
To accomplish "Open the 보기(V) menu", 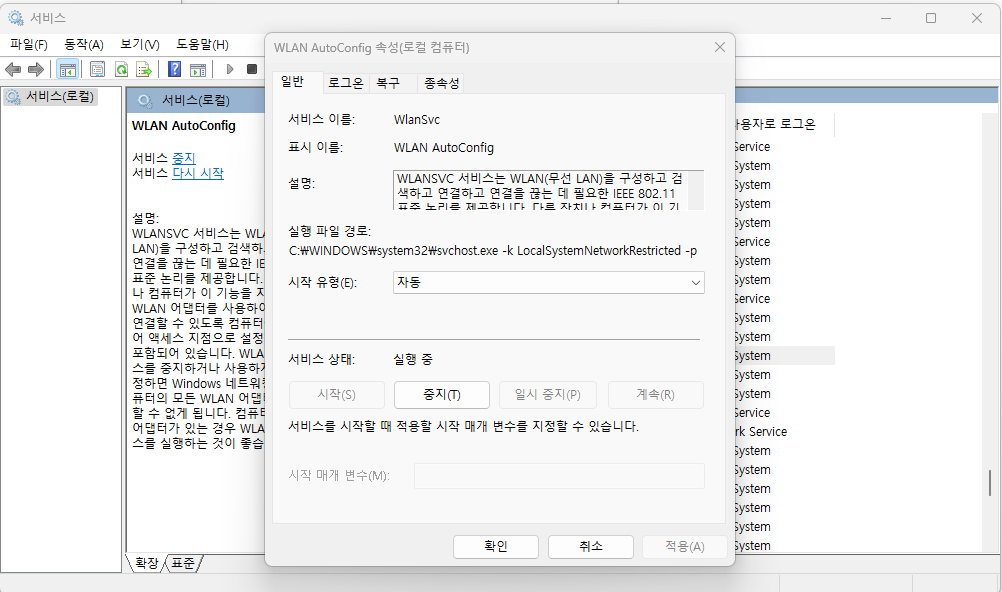I will [x=140, y=44].
